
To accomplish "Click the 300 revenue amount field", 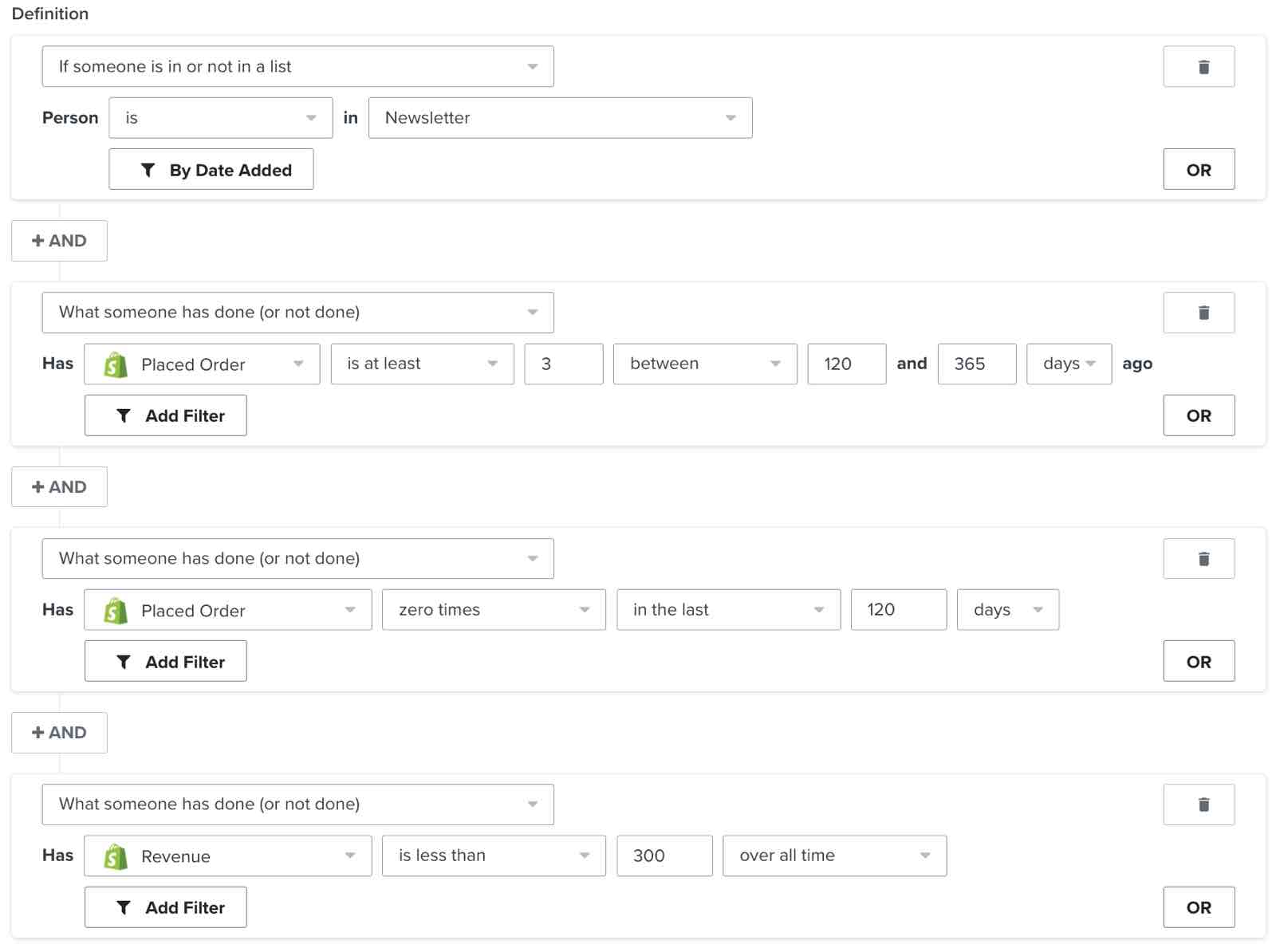I will point(664,856).
